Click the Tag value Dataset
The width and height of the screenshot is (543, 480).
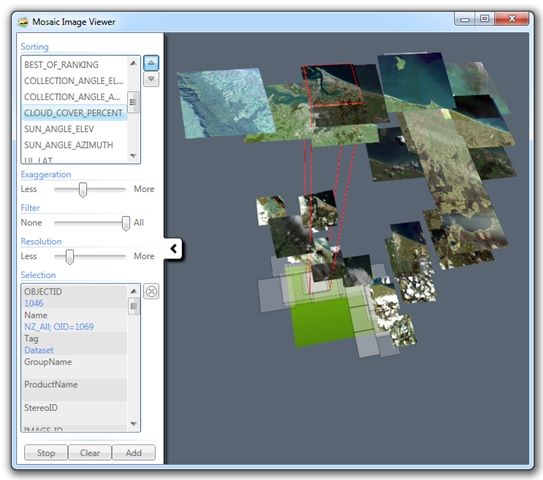tap(39, 350)
